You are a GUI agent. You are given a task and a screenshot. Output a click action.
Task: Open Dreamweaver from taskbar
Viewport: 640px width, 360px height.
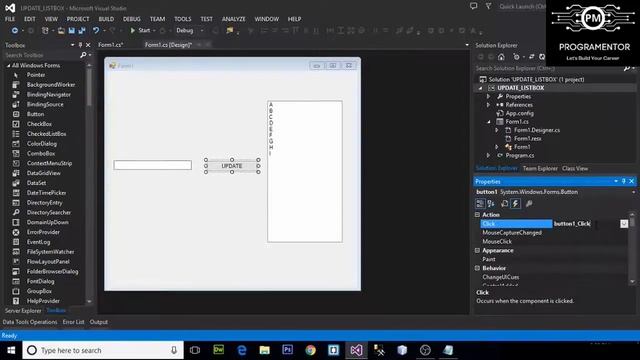click(219, 350)
